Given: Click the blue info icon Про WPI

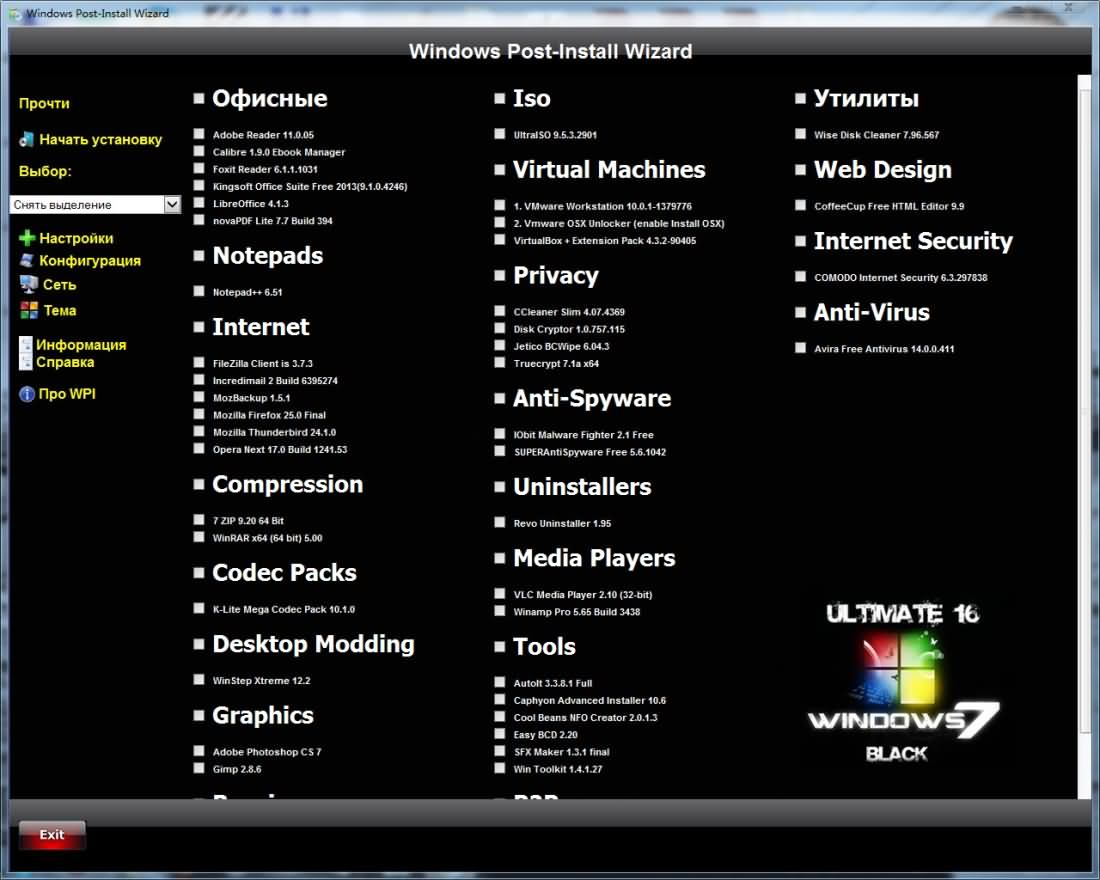Looking at the screenshot, I should tap(27, 394).
